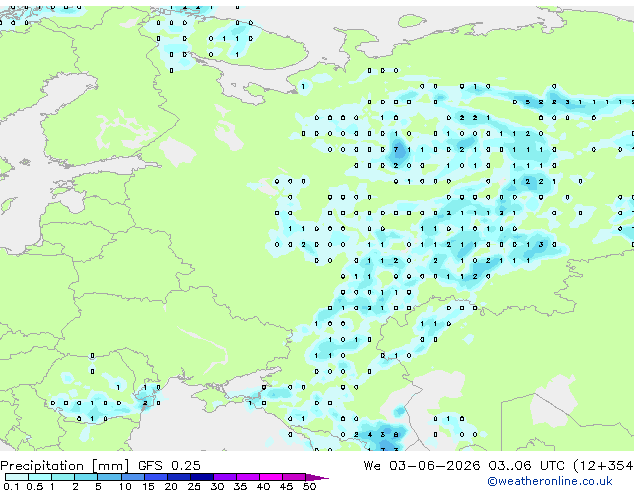Click the '0.5' legend scale label
Image resolution: width=634 pixels, height=490 pixels.
point(35,486)
